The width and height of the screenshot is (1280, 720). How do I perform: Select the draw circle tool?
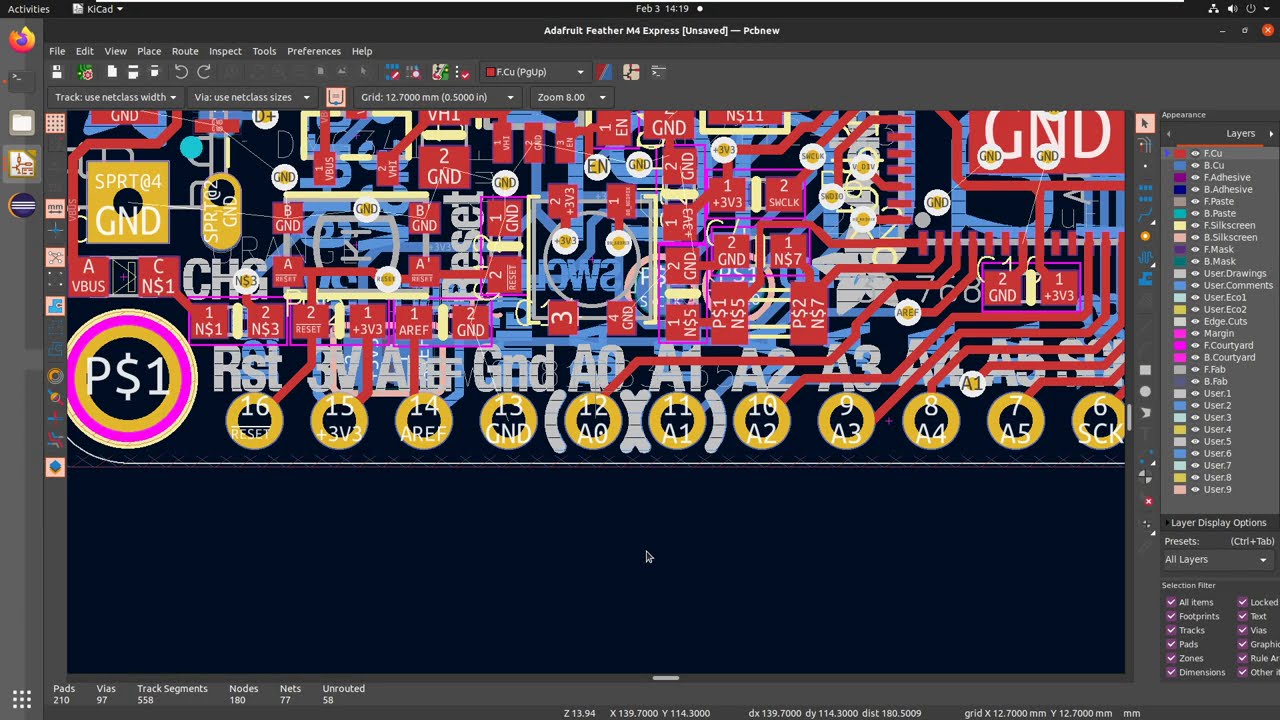(1145, 392)
